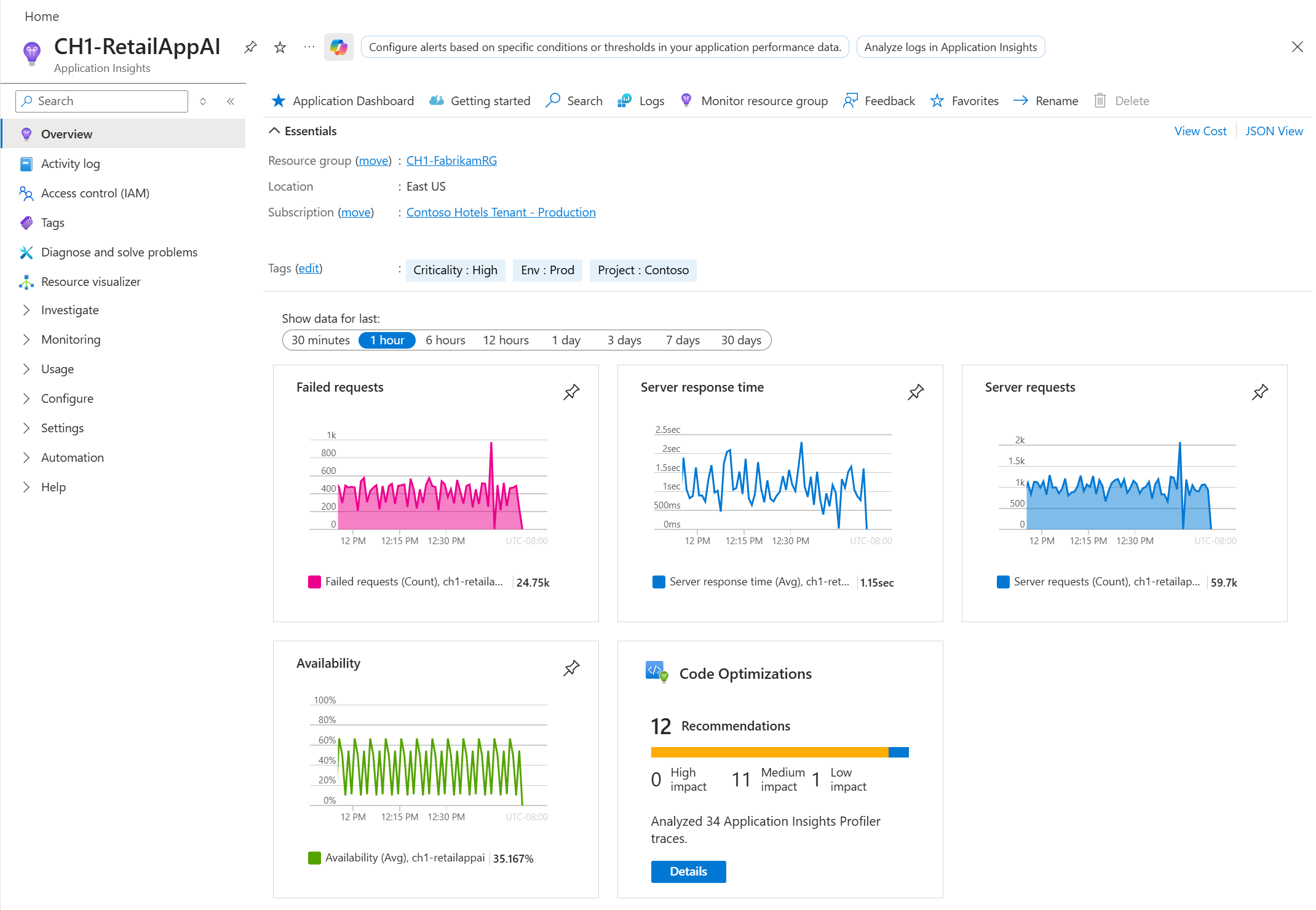The height and width of the screenshot is (910, 1316).
Task: Open the CH1-FabrikamRG resource group link
Action: pos(451,160)
